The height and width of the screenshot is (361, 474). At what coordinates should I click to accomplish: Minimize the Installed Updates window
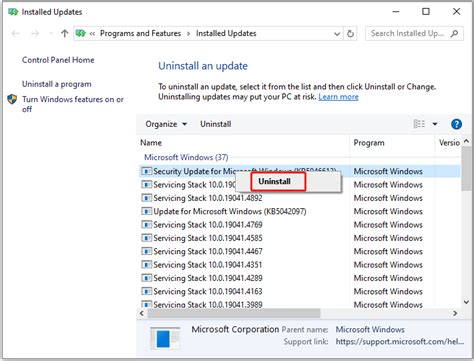tap(396, 12)
